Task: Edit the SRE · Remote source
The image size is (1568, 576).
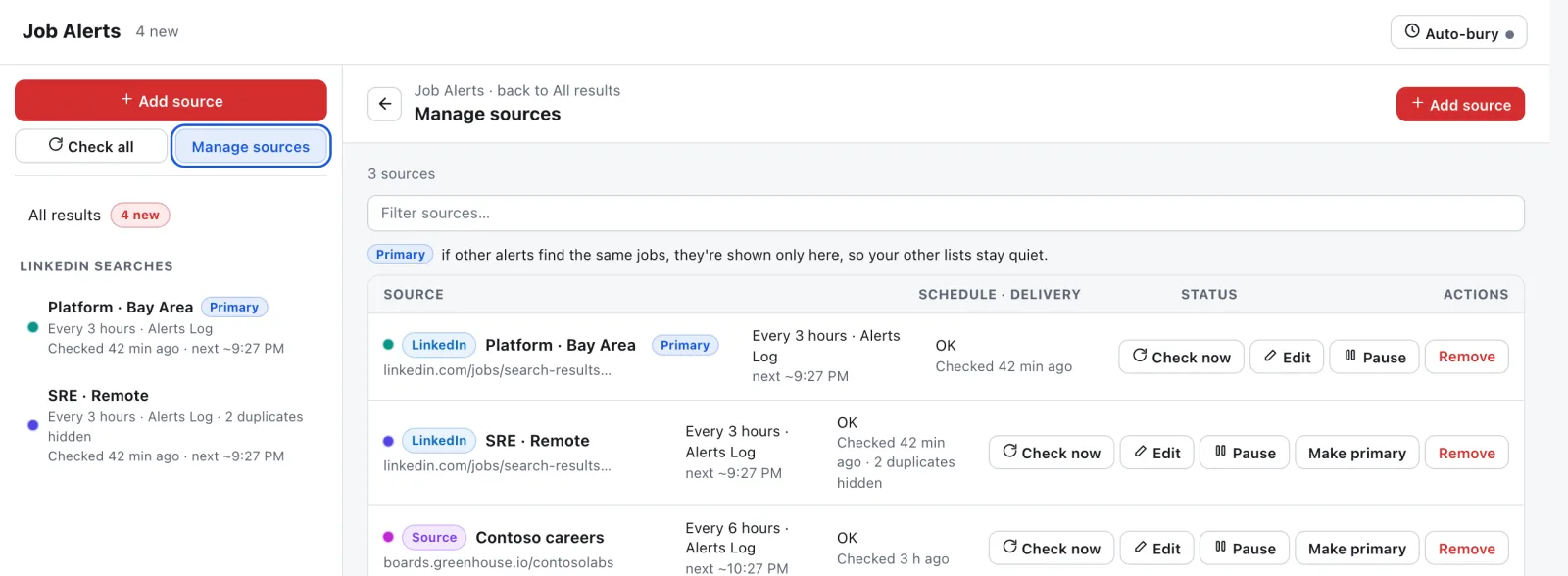Action: coord(1157,453)
